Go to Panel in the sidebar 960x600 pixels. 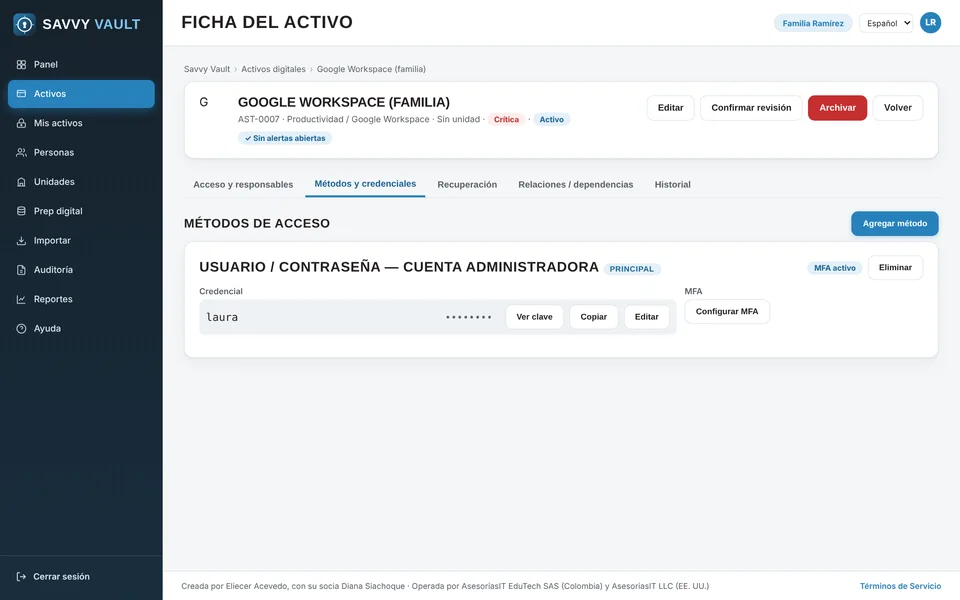click(x=81, y=64)
